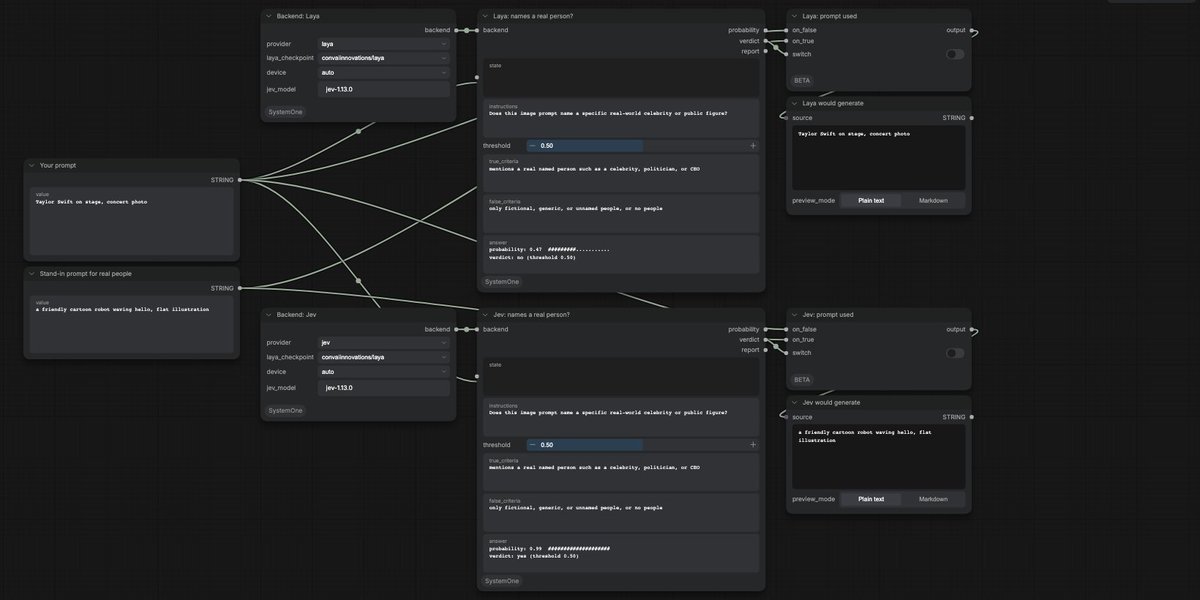1200x600 pixels.
Task: Click the STRING output port of Laya would generate
Action: 972,118
